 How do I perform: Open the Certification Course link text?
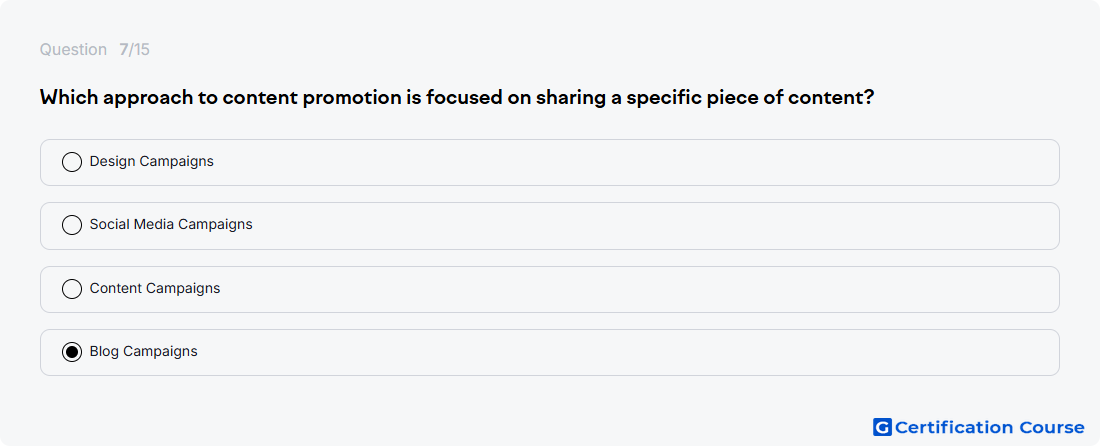[990, 427]
